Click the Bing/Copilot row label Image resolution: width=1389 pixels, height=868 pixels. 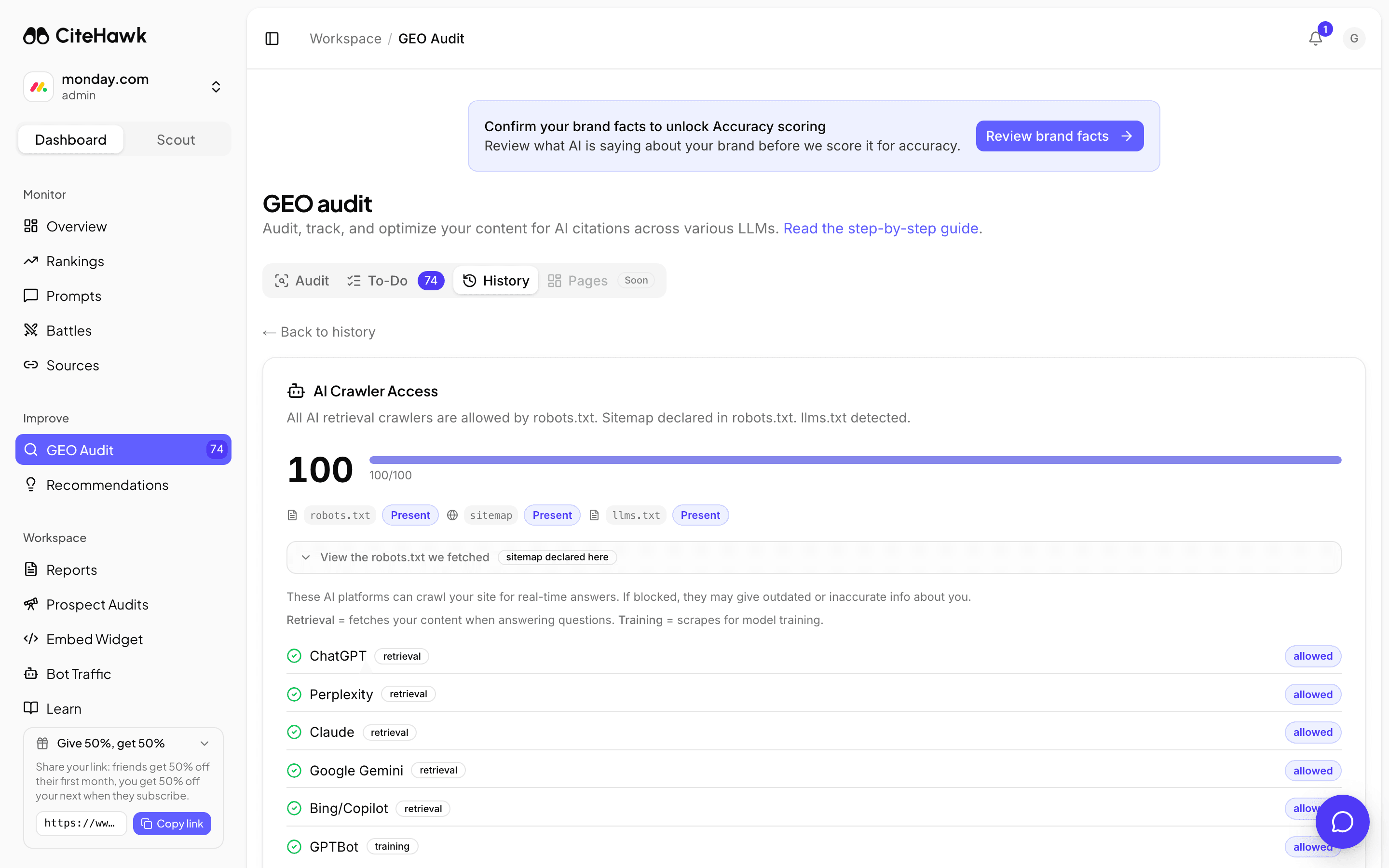pyautogui.click(x=348, y=808)
